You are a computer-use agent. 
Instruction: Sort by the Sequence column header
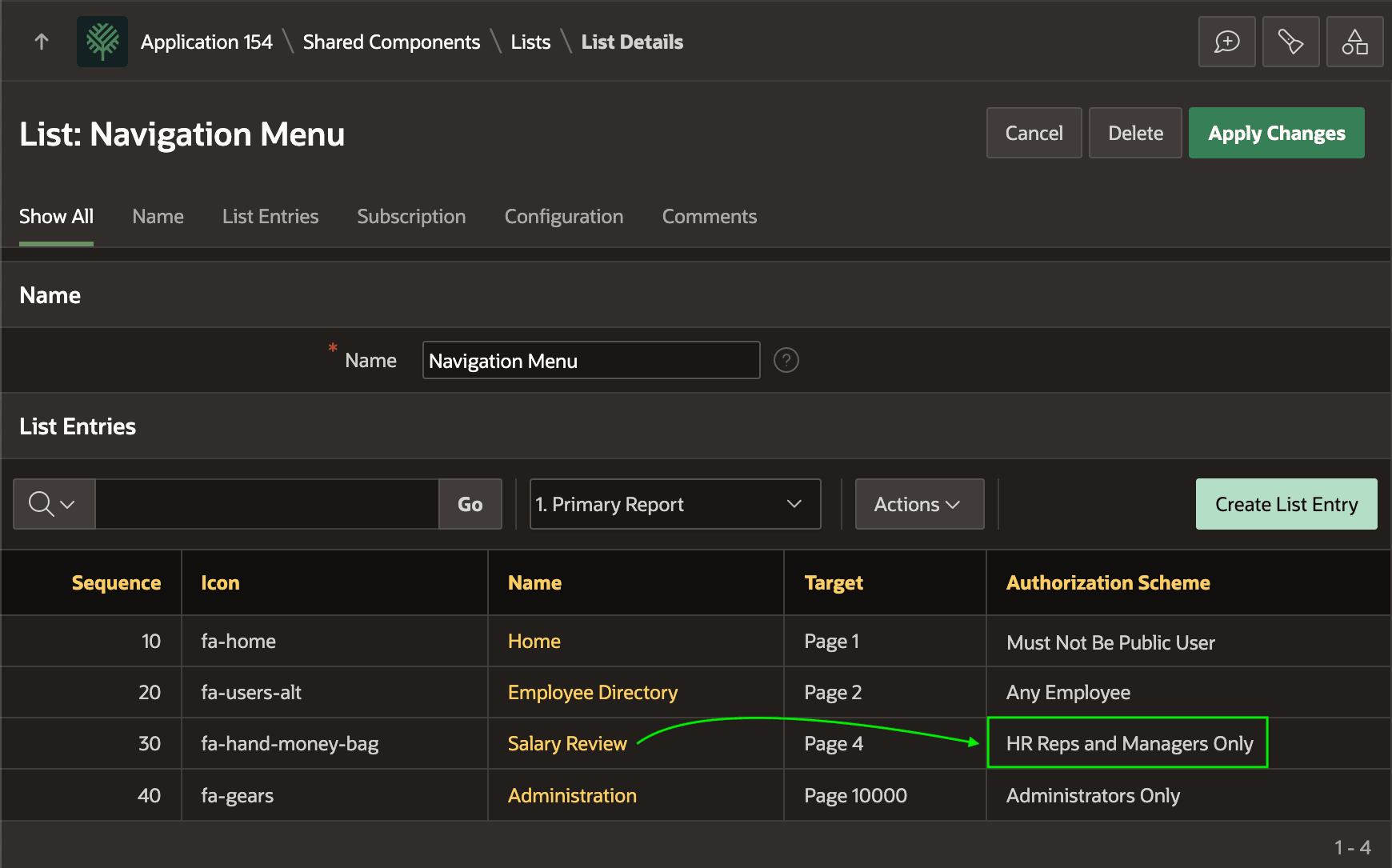(x=116, y=582)
